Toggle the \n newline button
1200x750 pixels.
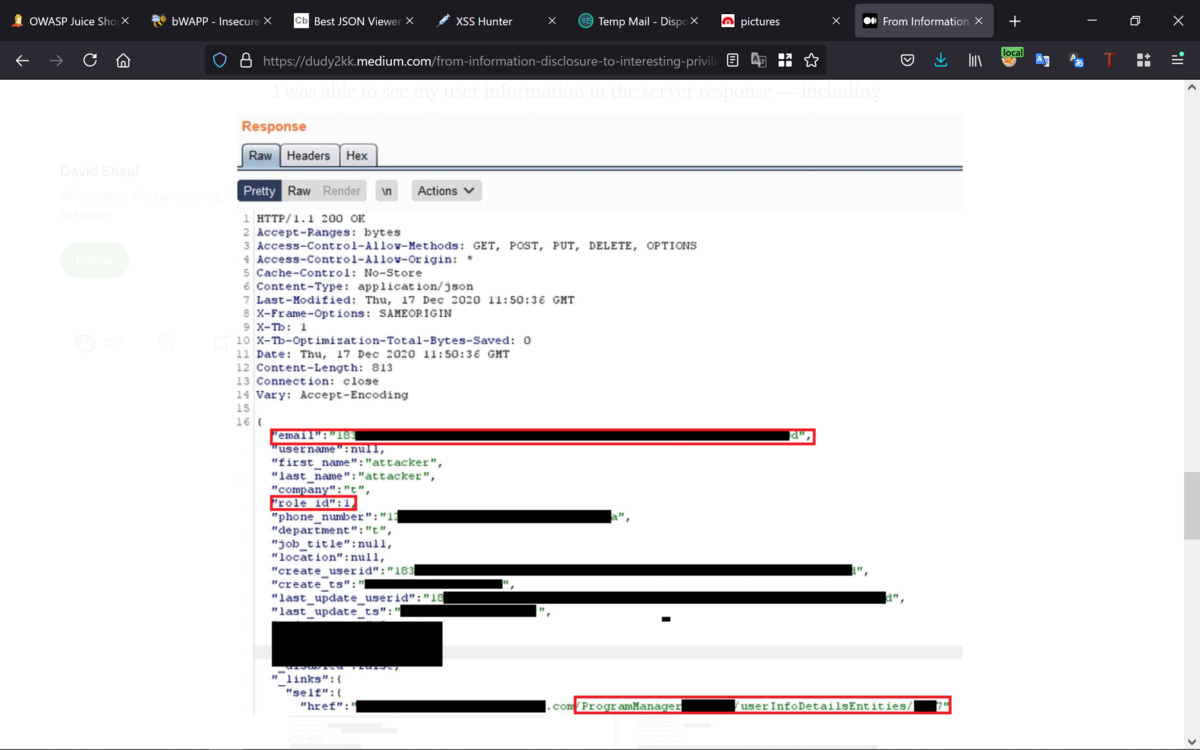386,191
